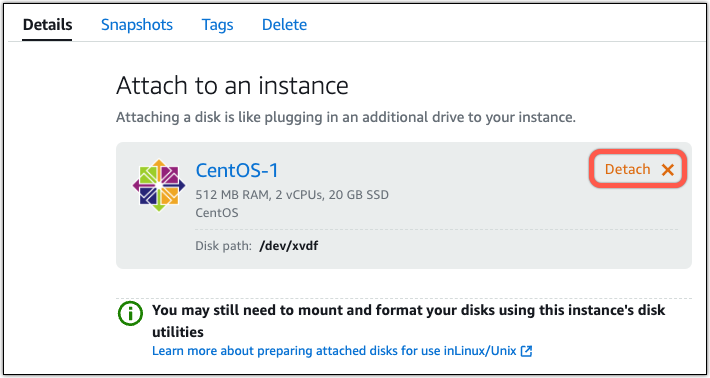Viewport: 710px width, 378px height.
Task: Click the CentOS operating system label
Action: 217,213
